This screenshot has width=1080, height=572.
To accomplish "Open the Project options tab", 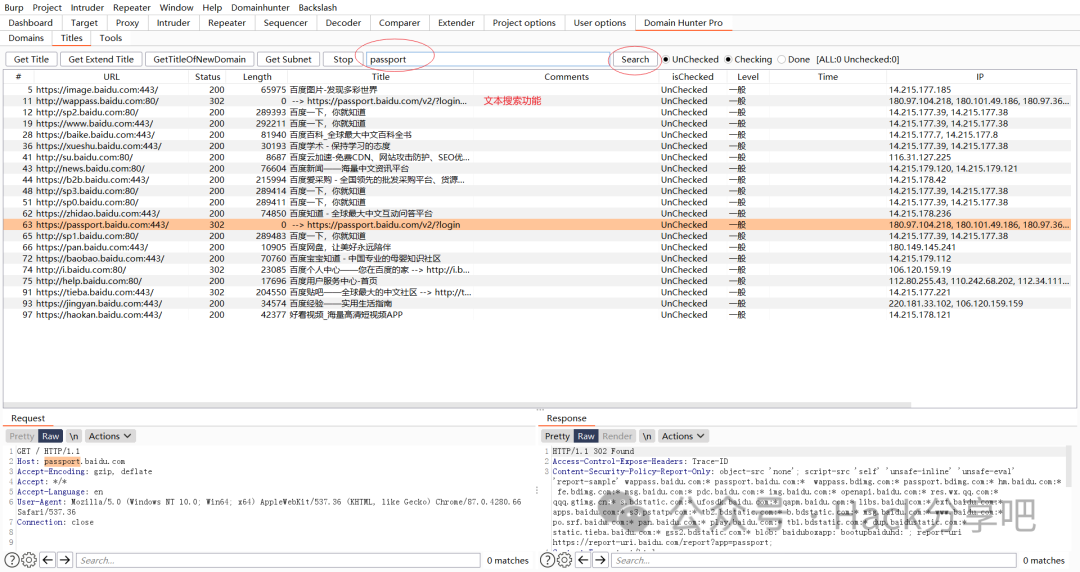I will tap(523, 23).
